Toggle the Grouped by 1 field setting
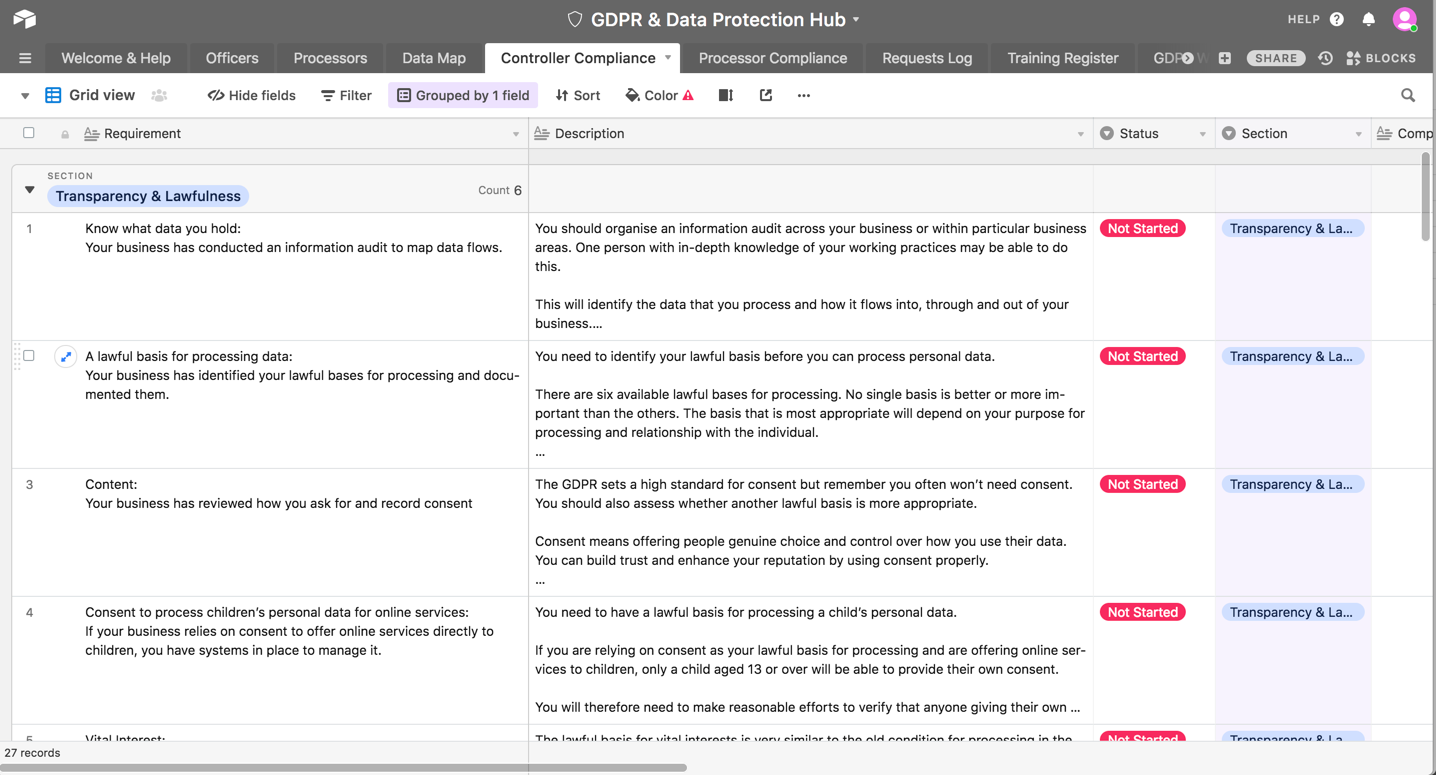This screenshot has height=775, width=1436. tap(463, 95)
